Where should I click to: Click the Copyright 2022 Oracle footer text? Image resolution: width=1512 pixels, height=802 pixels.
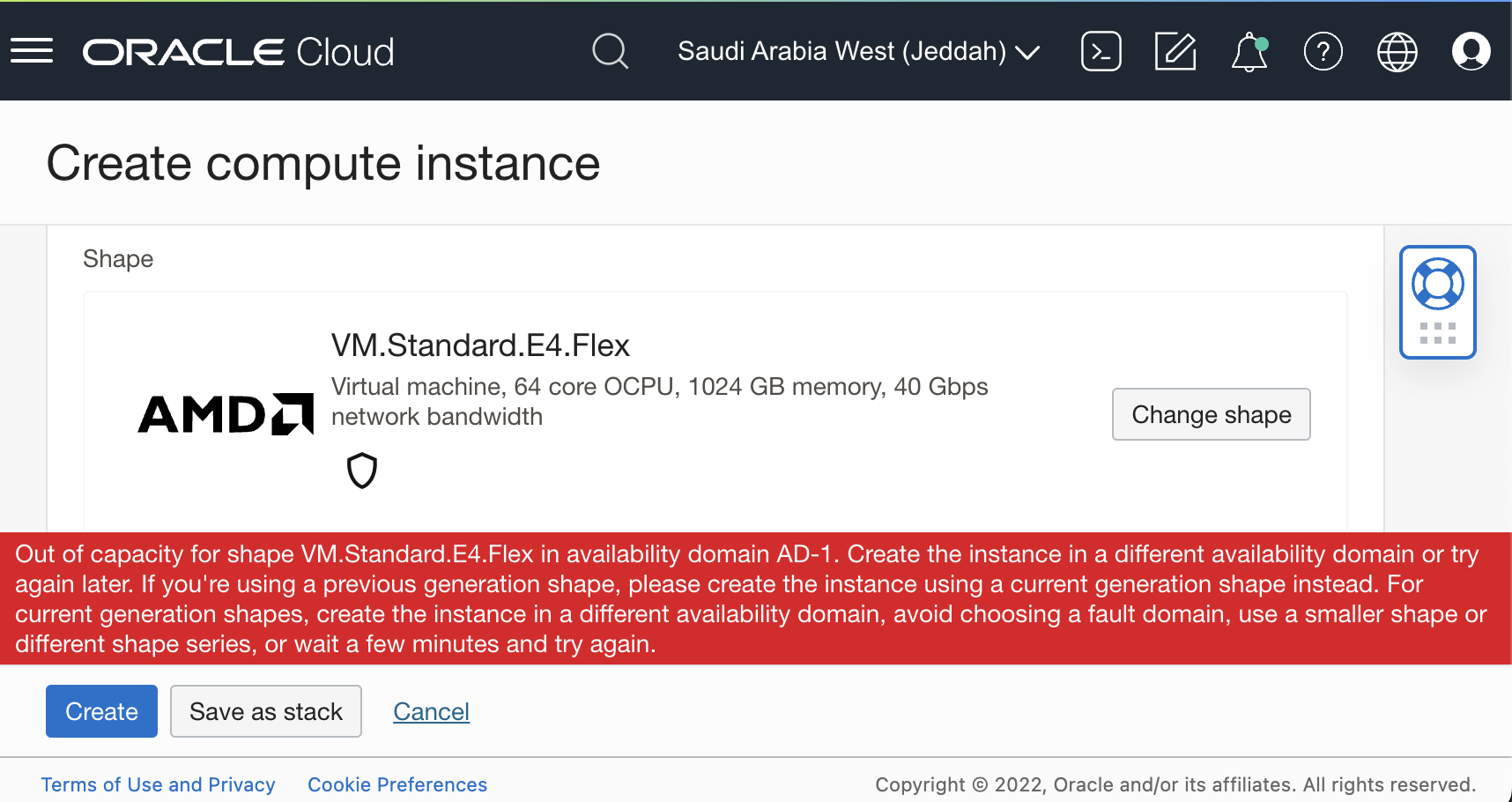1175,784
